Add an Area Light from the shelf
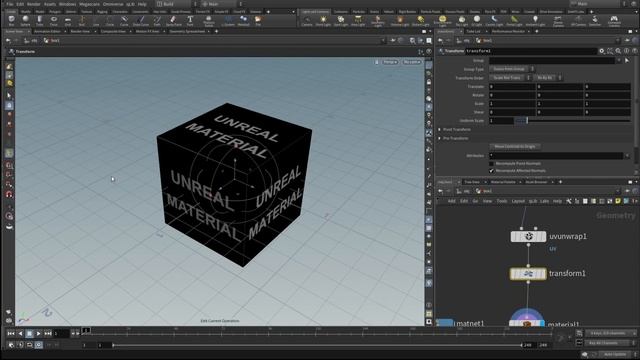 pos(358,21)
